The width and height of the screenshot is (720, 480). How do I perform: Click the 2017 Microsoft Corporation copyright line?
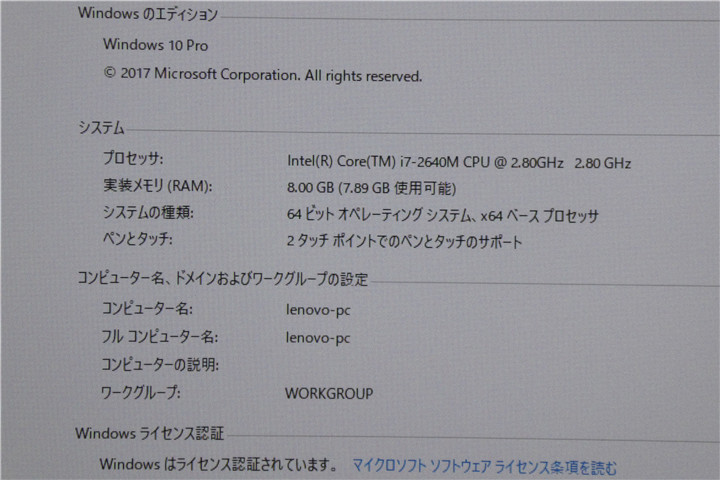point(262,75)
